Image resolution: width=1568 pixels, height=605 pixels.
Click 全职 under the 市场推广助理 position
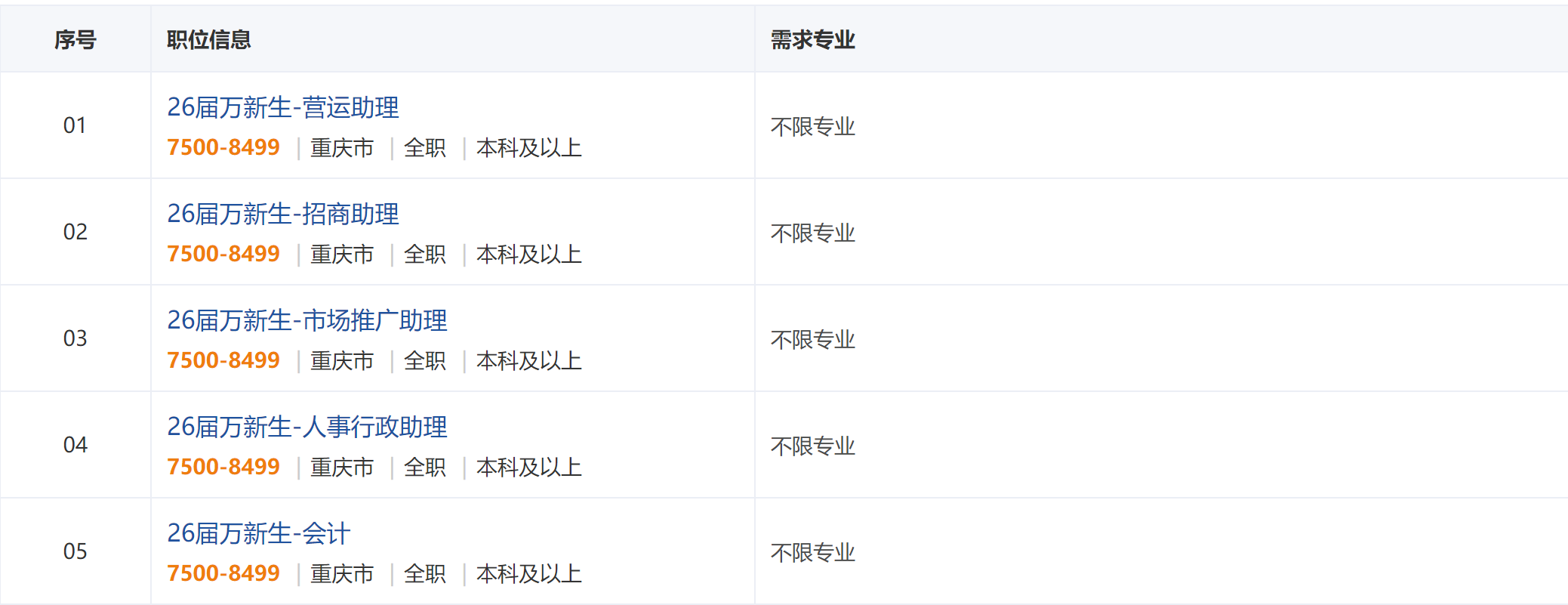click(x=425, y=361)
